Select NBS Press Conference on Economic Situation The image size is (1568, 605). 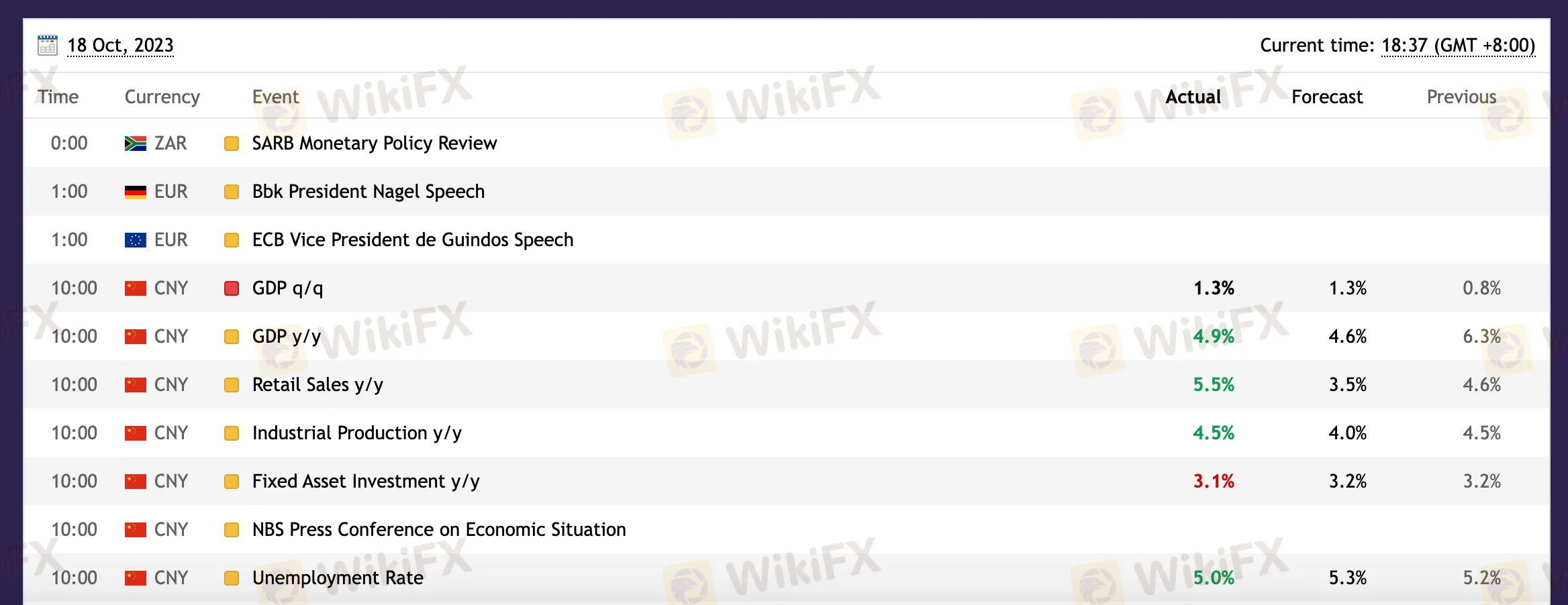click(x=439, y=530)
